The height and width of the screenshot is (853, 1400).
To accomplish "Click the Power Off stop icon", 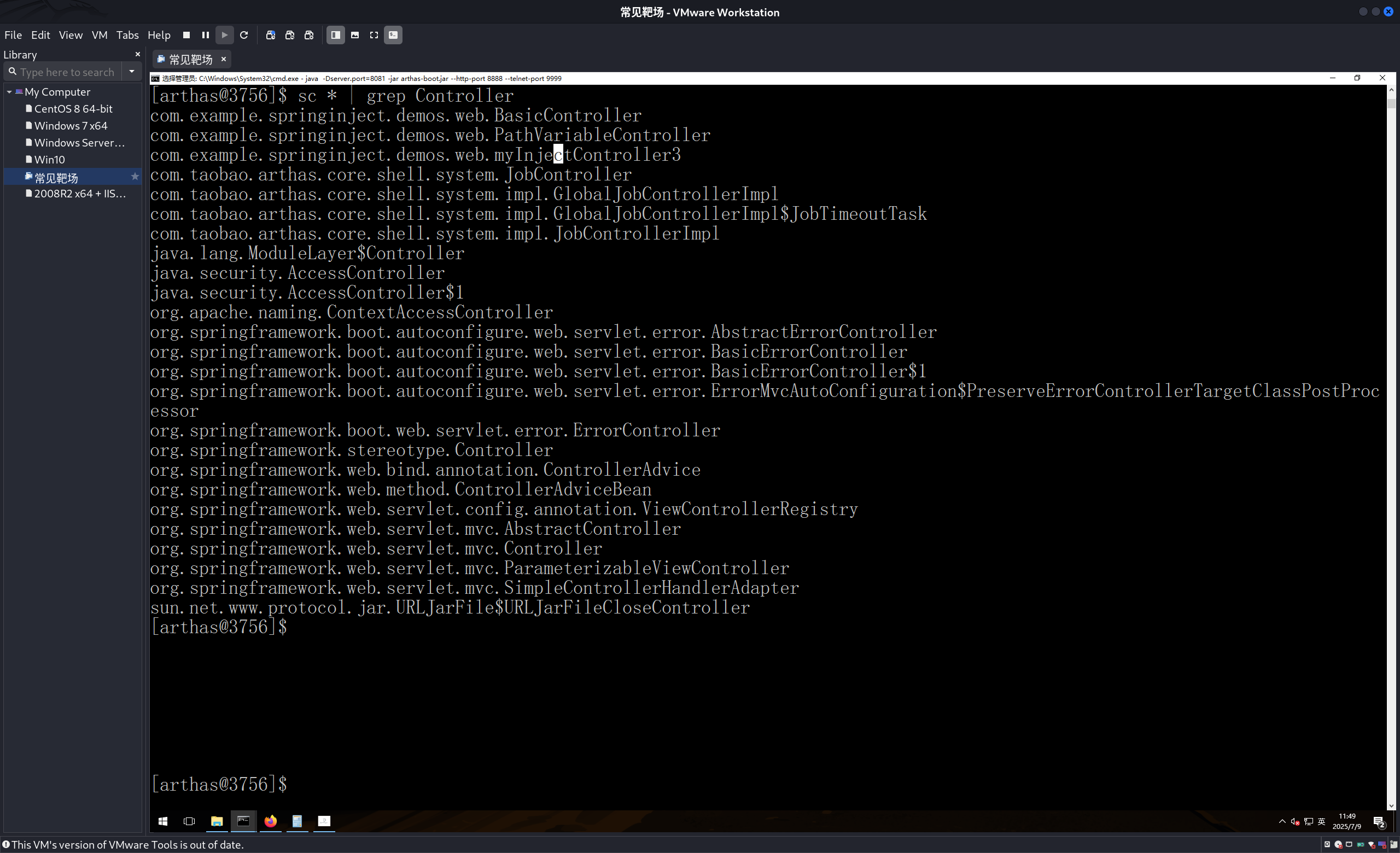I will 186,35.
